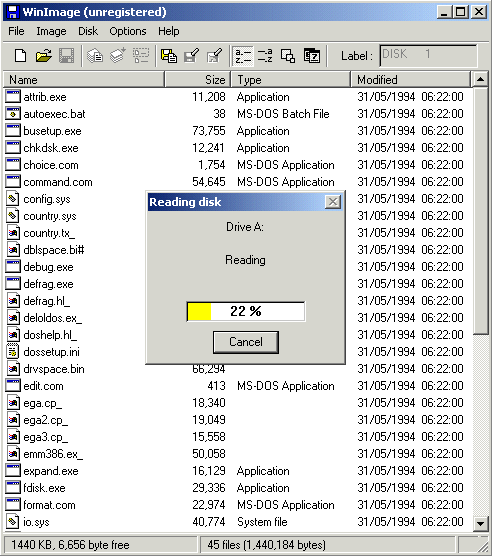This screenshot has height=556, width=492.
Task: Close the Reading disk dialog
Action: (333, 202)
